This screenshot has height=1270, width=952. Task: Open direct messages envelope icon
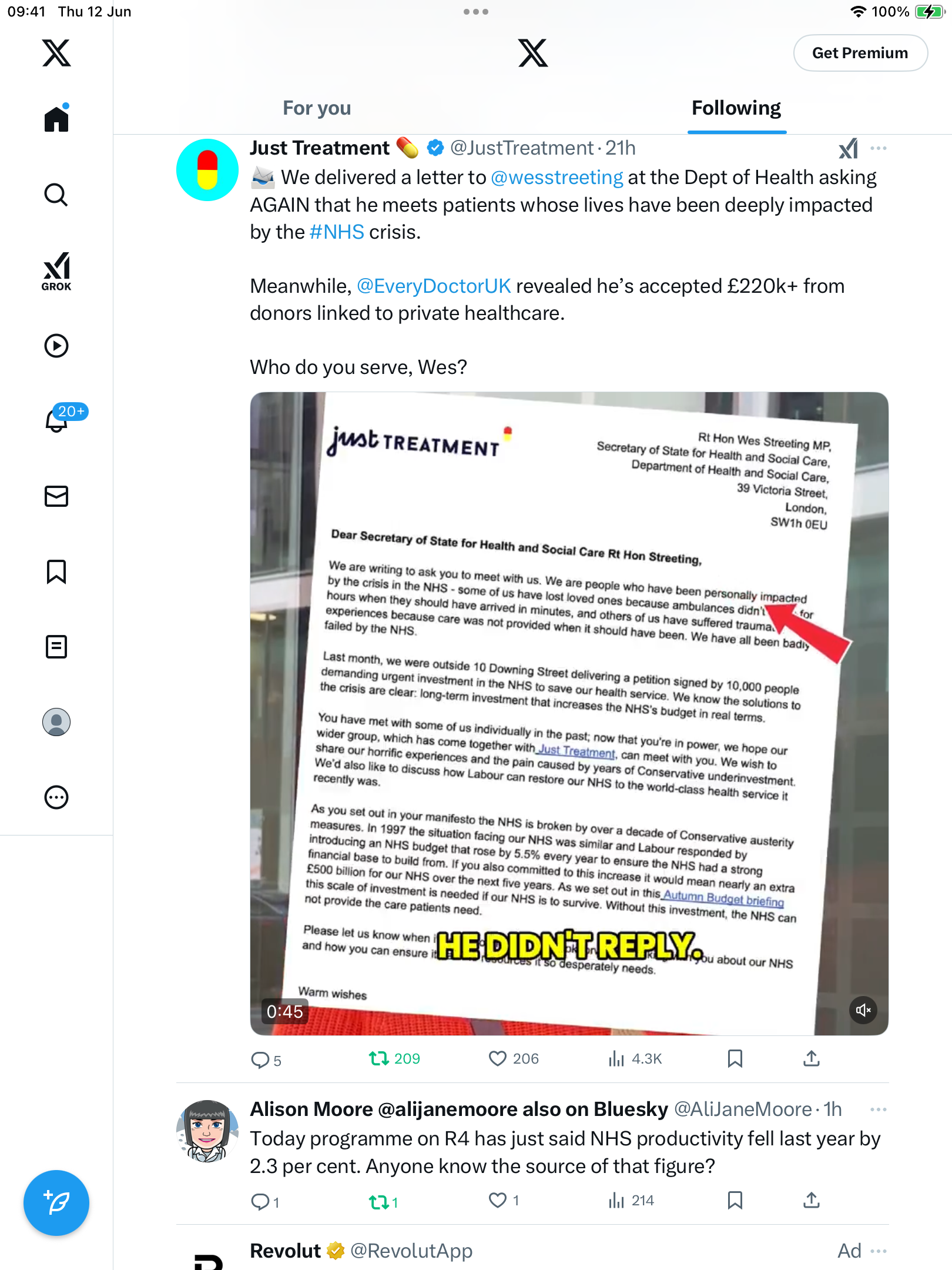pos(56,496)
